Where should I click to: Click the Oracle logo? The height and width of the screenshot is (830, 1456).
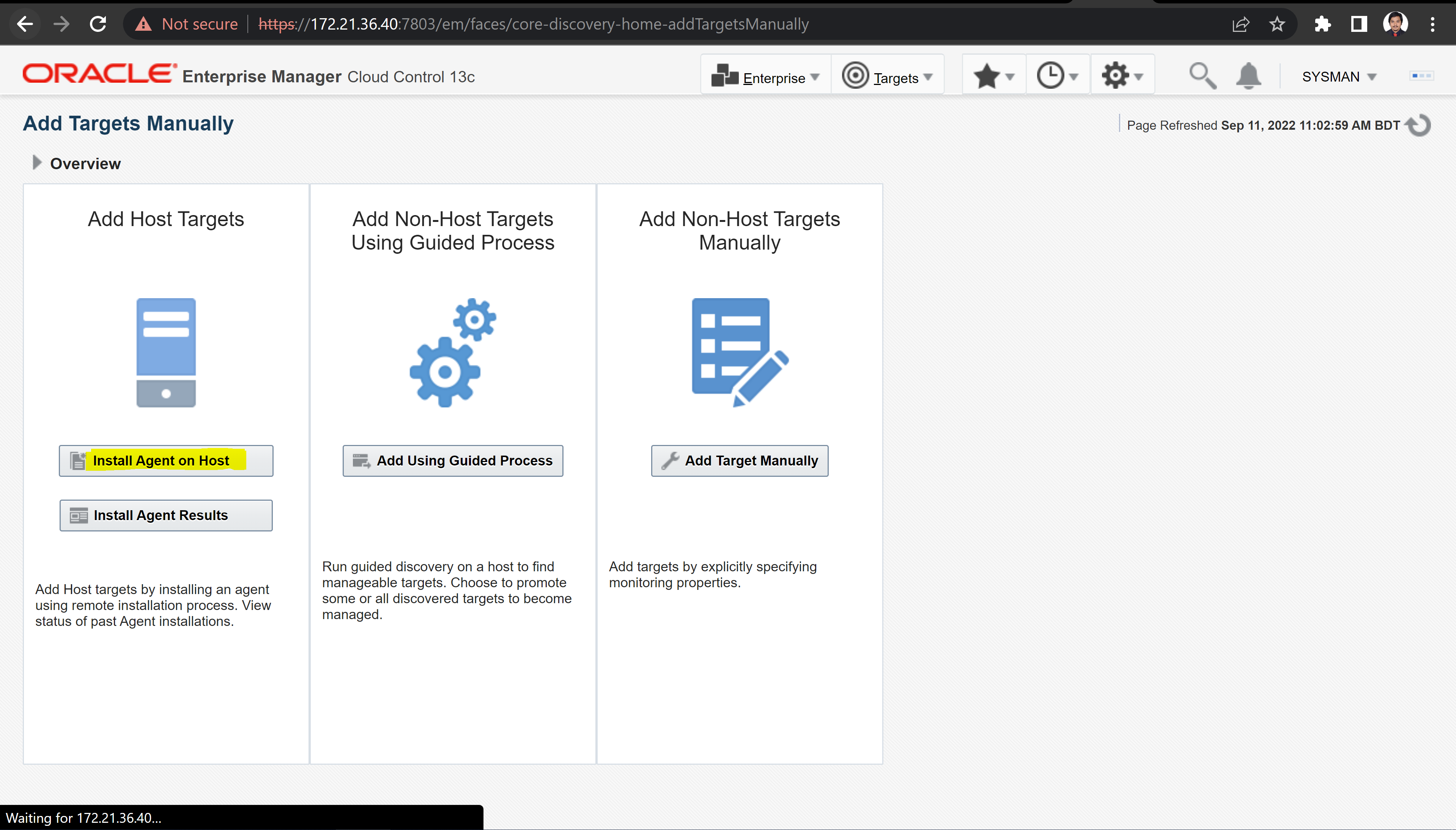pos(99,74)
